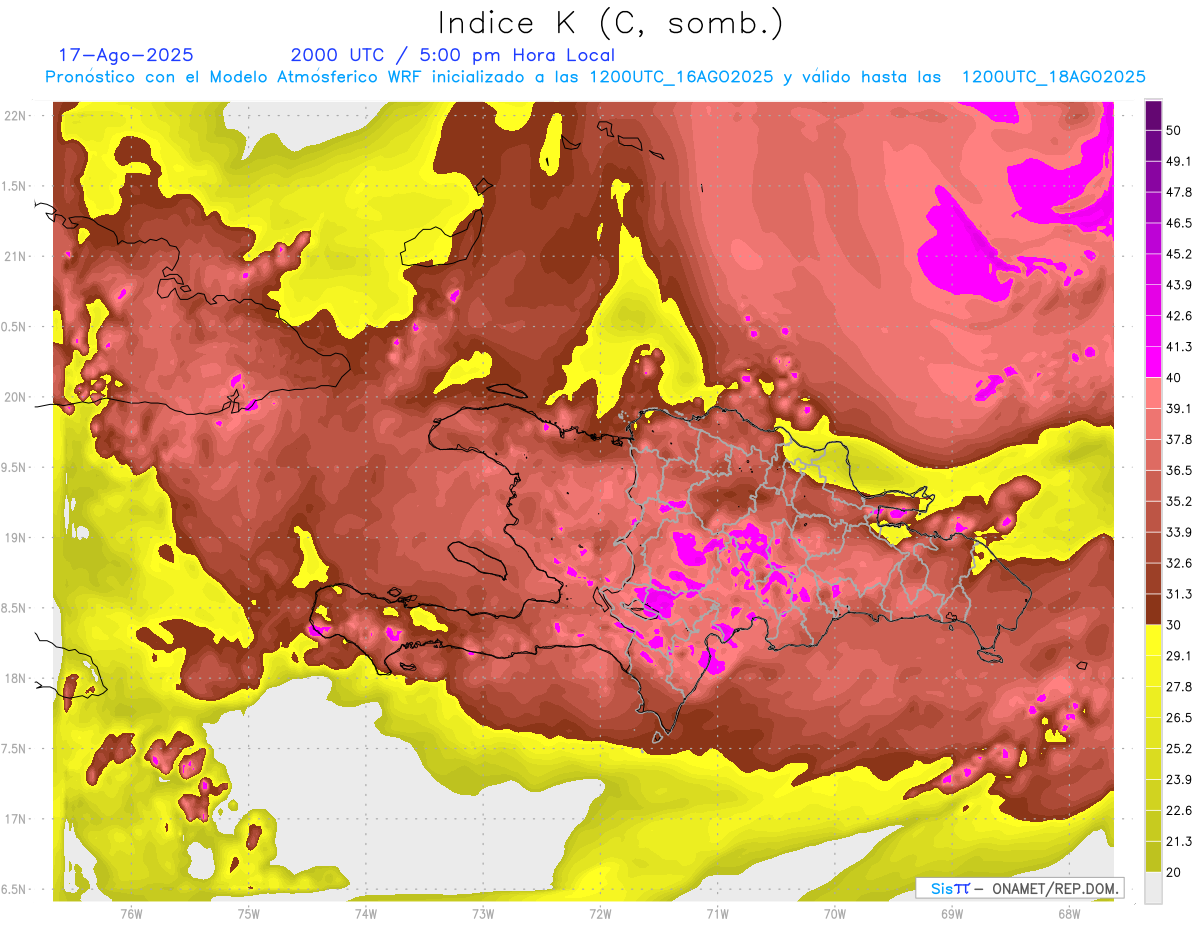Image resolution: width=1200 pixels, height=927 pixels.
Task: Click the "18N" latitude axis label
Action: point(17,678)
